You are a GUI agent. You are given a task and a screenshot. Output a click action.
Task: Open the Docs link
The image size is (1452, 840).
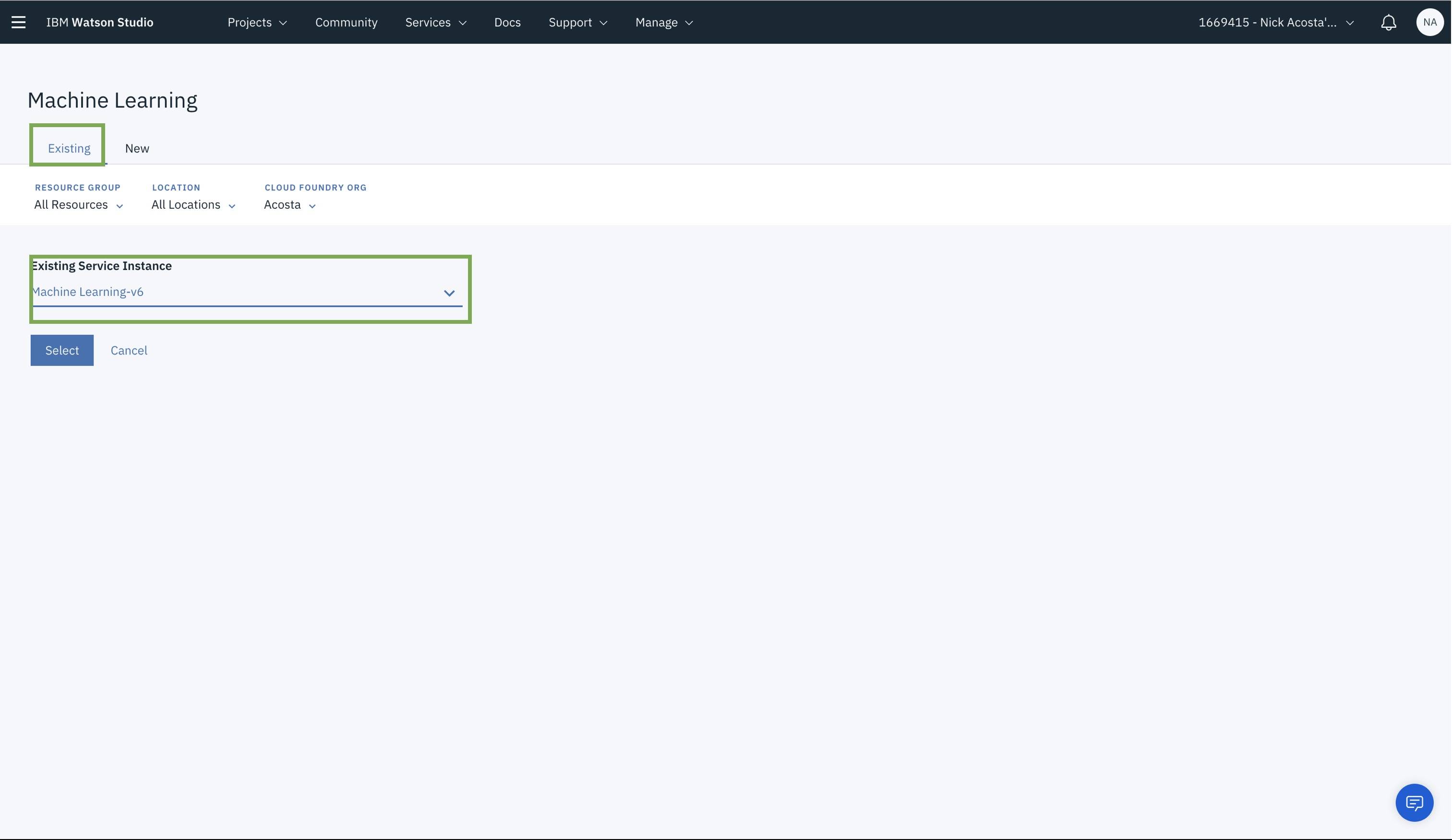[507, 22]
